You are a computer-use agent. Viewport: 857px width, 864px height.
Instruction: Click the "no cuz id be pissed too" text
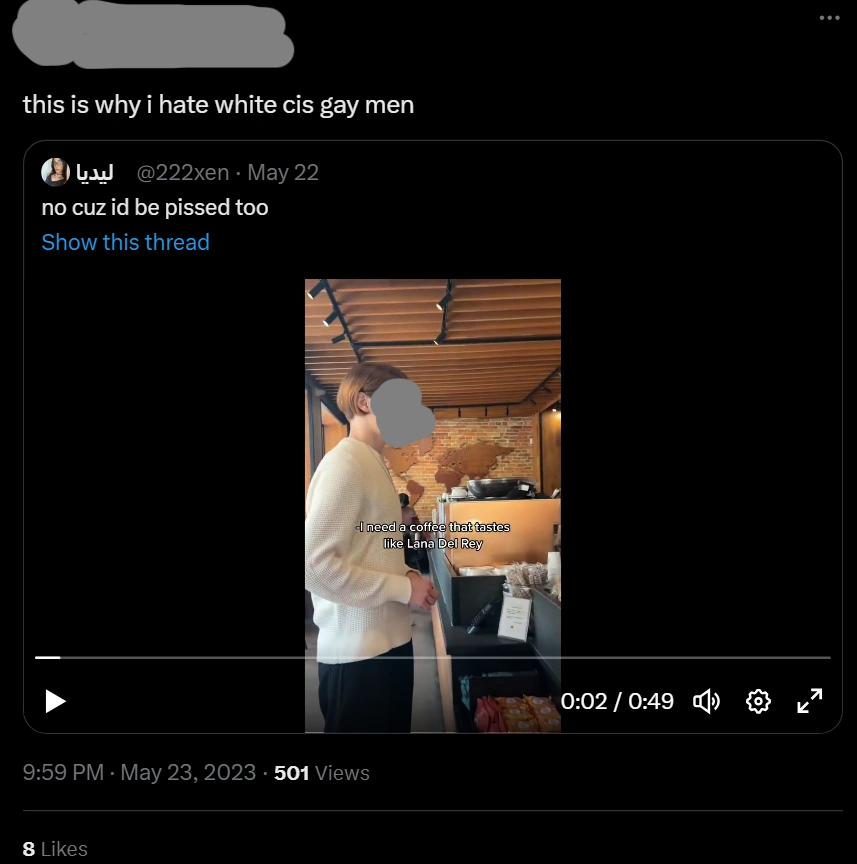(155, 207)
